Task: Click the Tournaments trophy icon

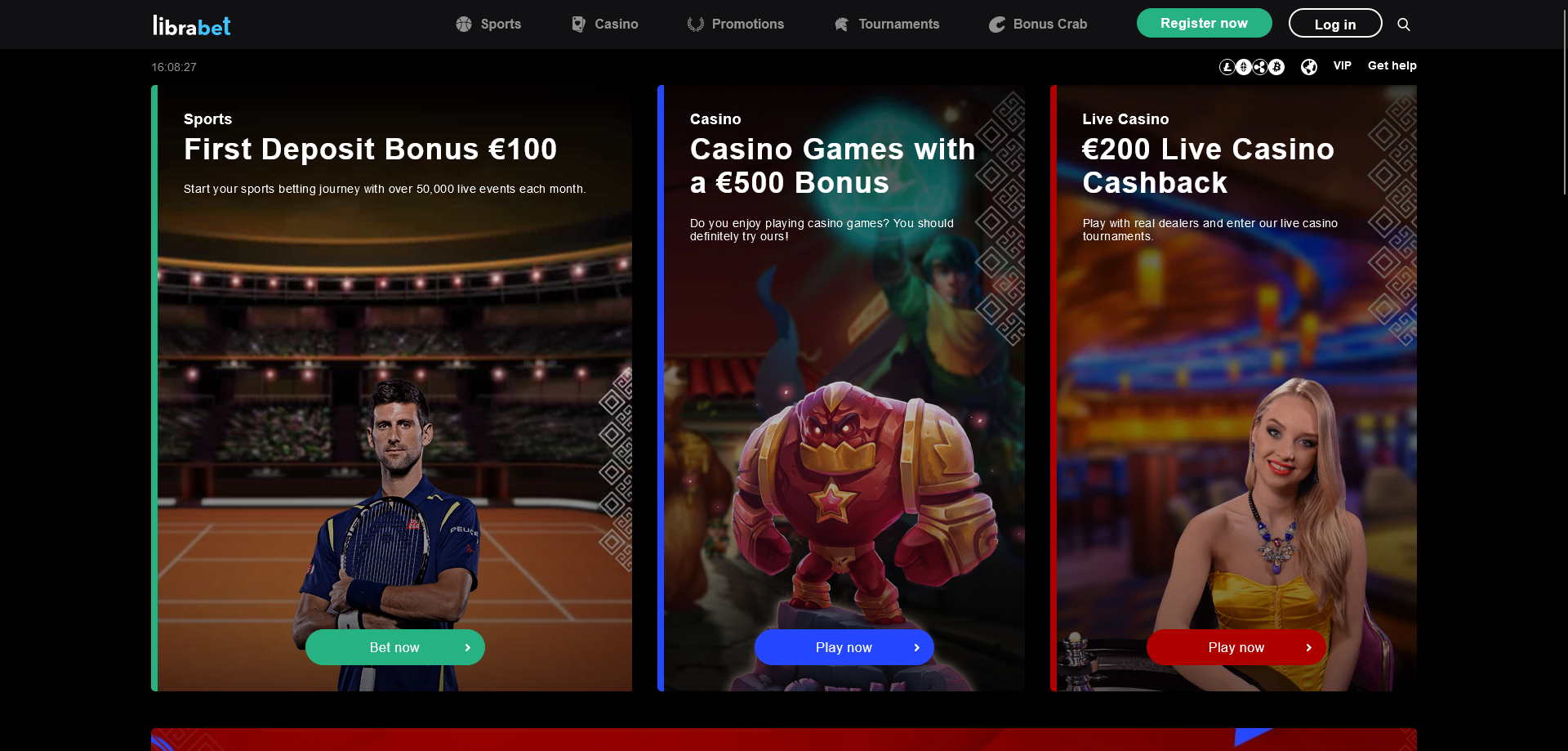Action: (x=841, y=25)
